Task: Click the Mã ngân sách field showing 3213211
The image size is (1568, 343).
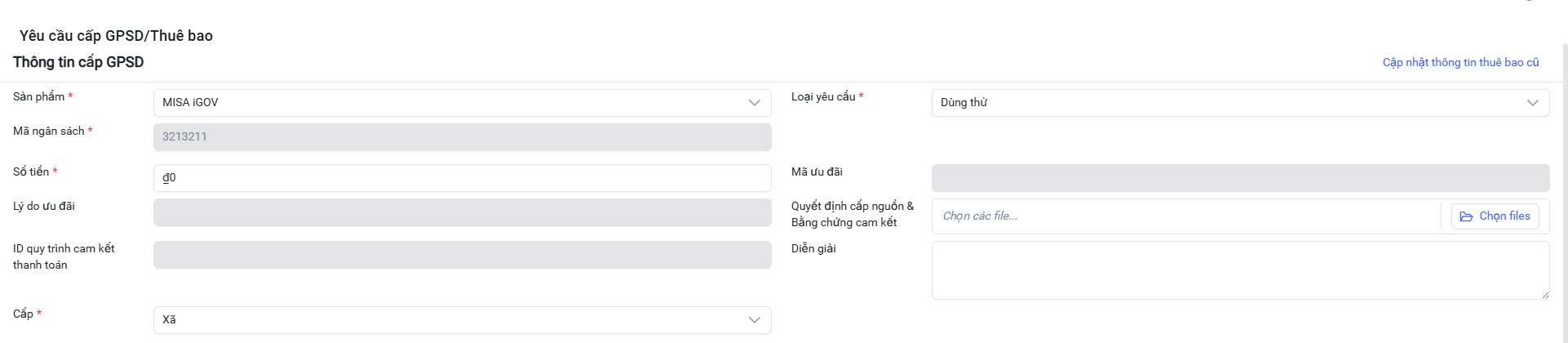Action: pyautogui.click(x=462, y=137)
